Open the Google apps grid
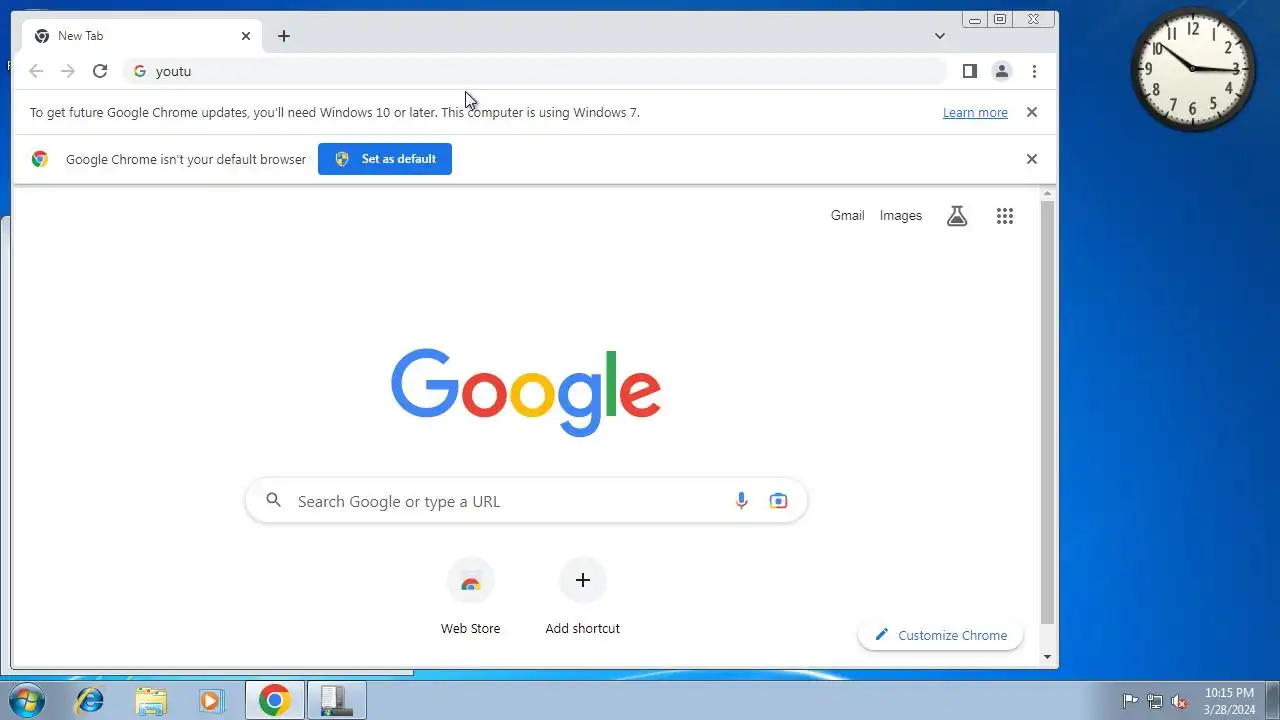The width and height of the screenshot is (1280, 720). pos(1005,216)
